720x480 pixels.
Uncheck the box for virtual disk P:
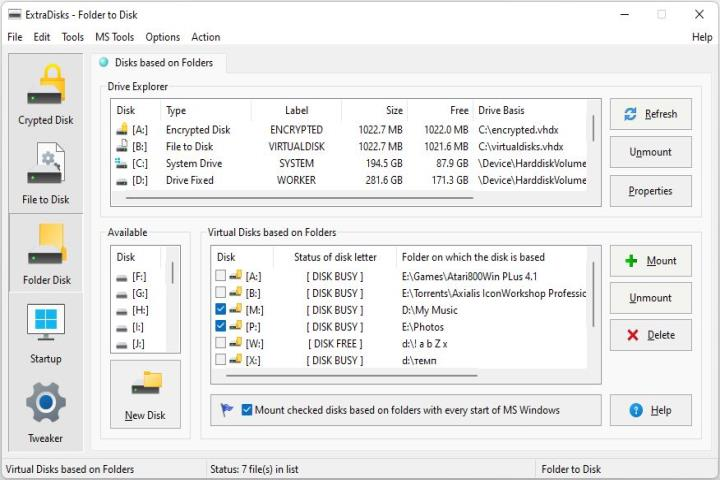(x=220, y=326)
